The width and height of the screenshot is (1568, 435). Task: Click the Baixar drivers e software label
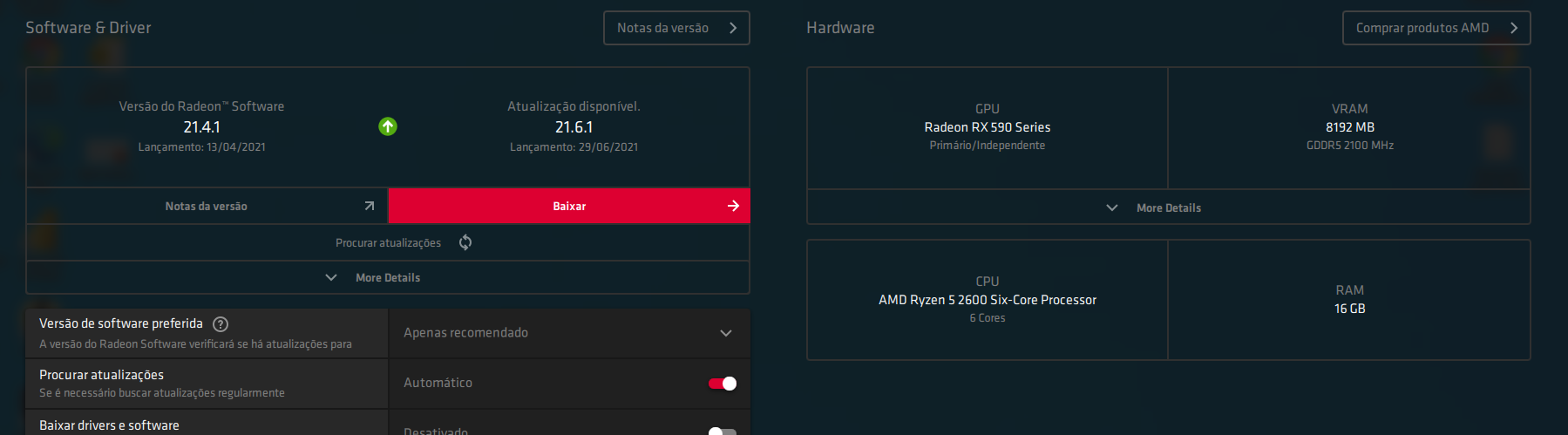pyautogui.click(x=109, y=425)
